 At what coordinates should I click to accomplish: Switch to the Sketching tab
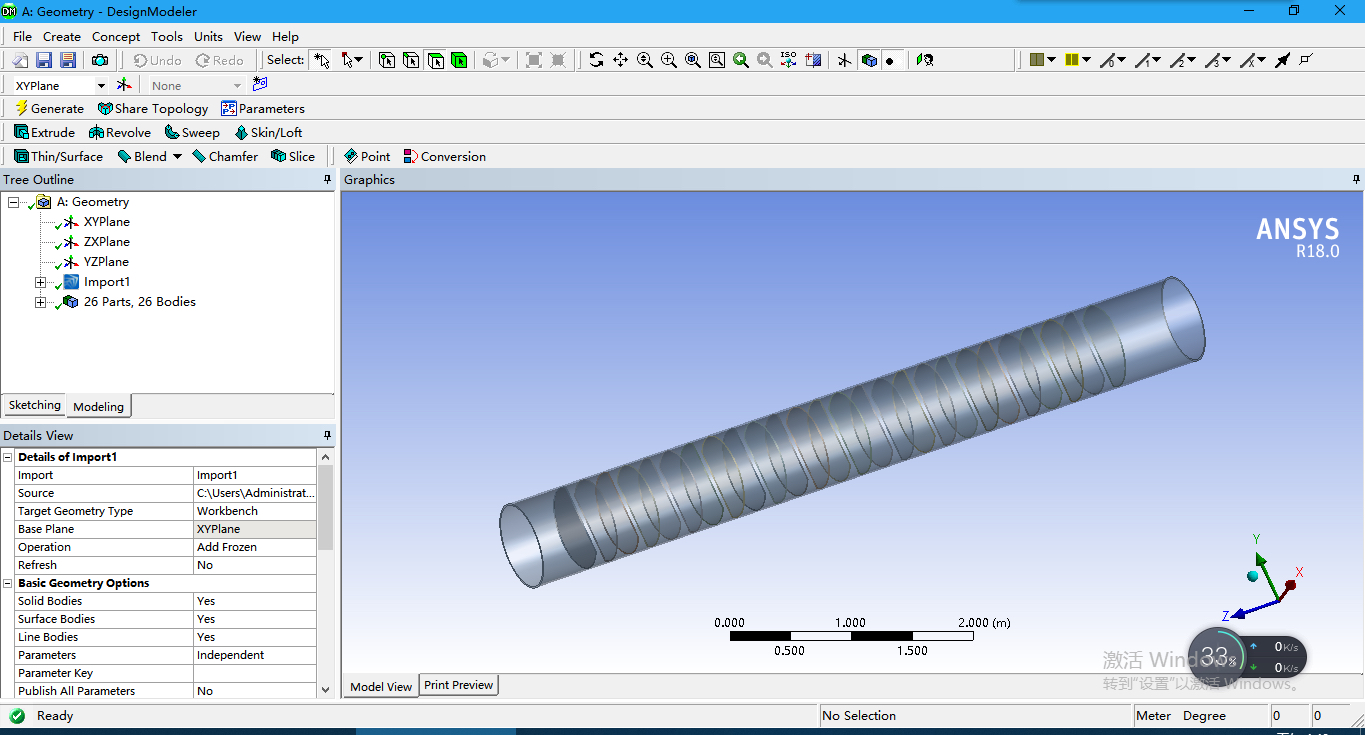pyautogui.click(x=35, y=405)
